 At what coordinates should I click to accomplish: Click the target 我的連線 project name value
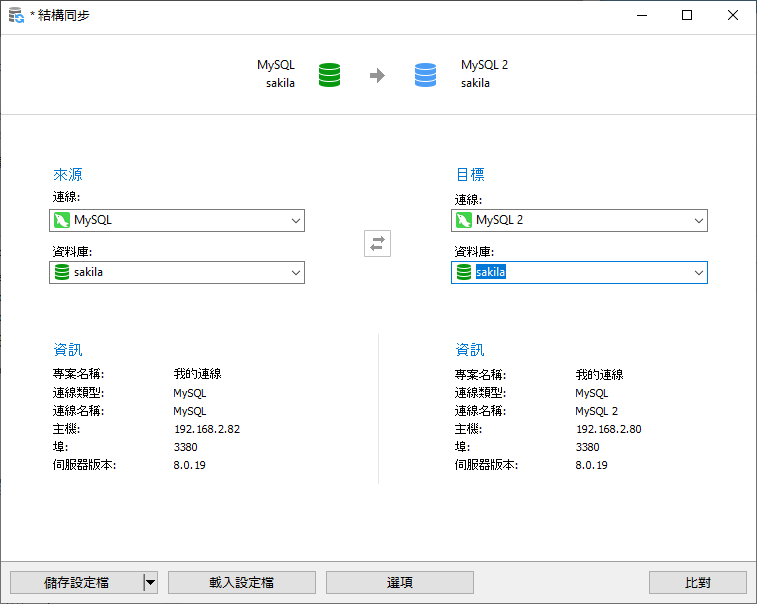(x=599, y=375)
